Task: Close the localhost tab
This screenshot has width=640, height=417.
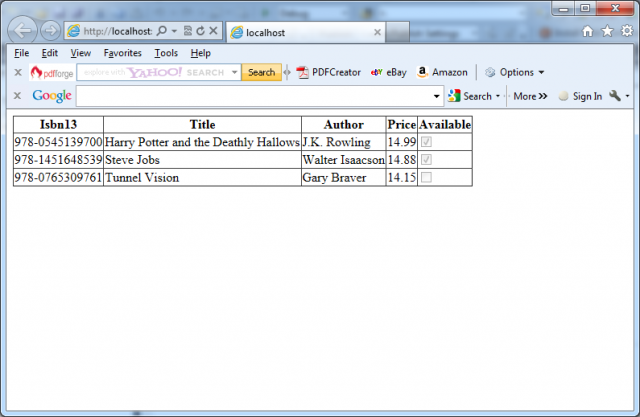Action: point(378,32)
